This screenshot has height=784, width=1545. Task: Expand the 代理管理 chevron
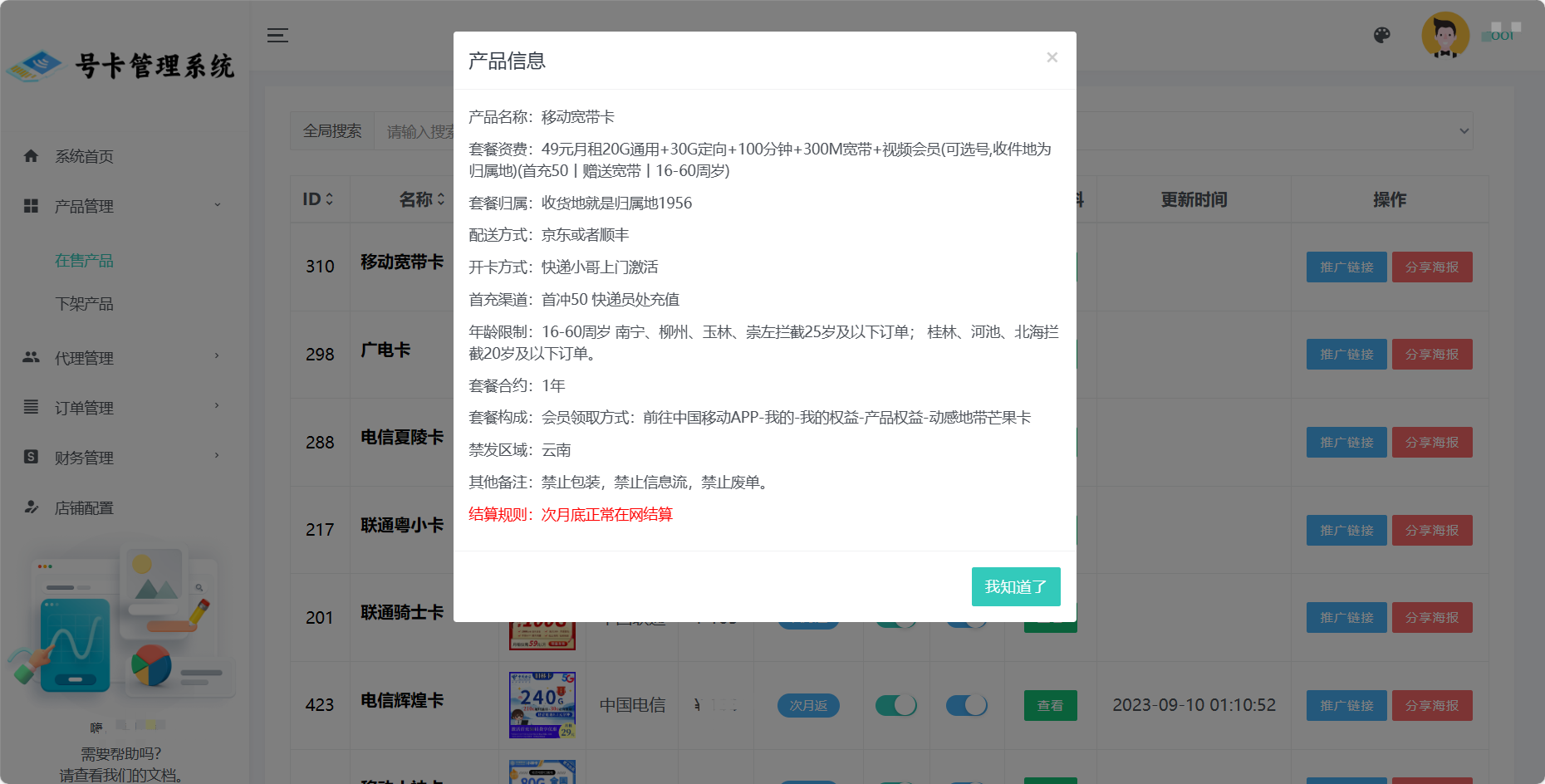[x=218, y=356]
